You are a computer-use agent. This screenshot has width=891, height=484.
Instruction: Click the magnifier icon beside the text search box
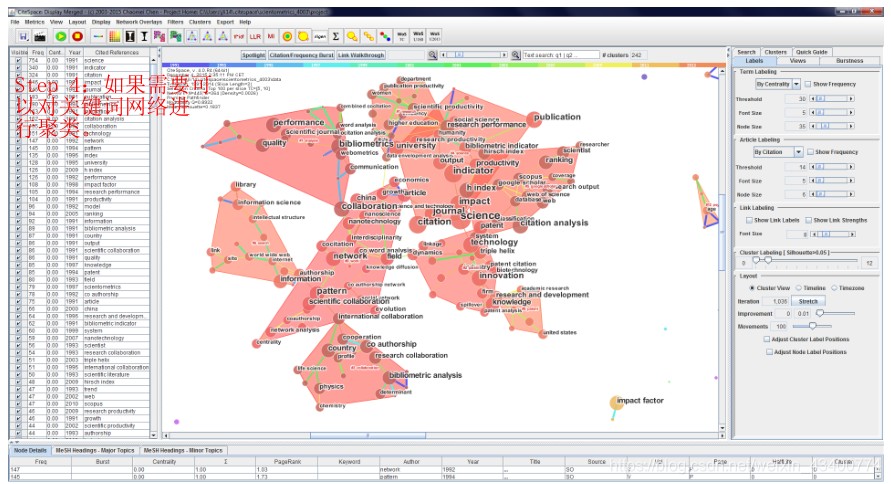(x=515, y=55)
